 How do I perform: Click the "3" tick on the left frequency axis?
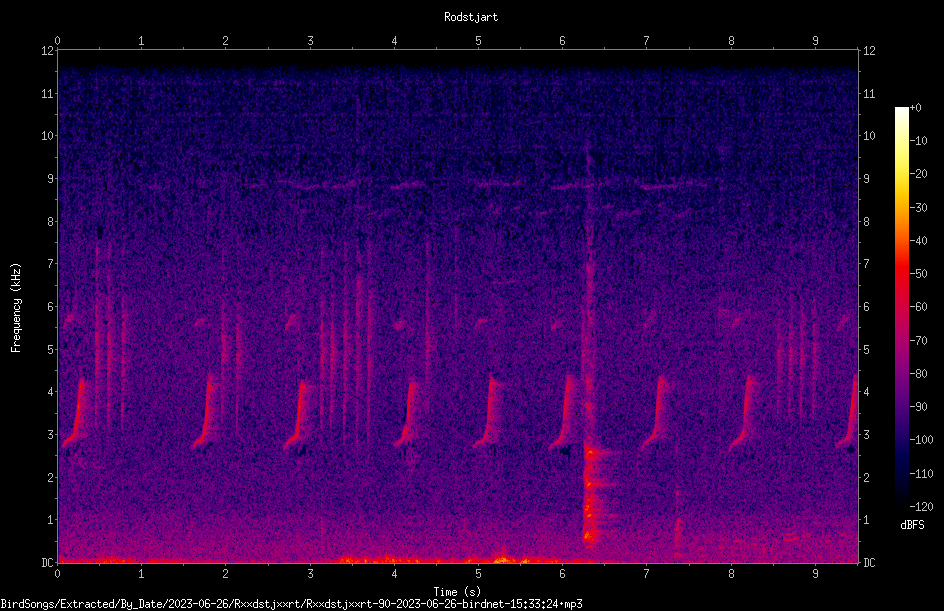[x=50, y=435]
